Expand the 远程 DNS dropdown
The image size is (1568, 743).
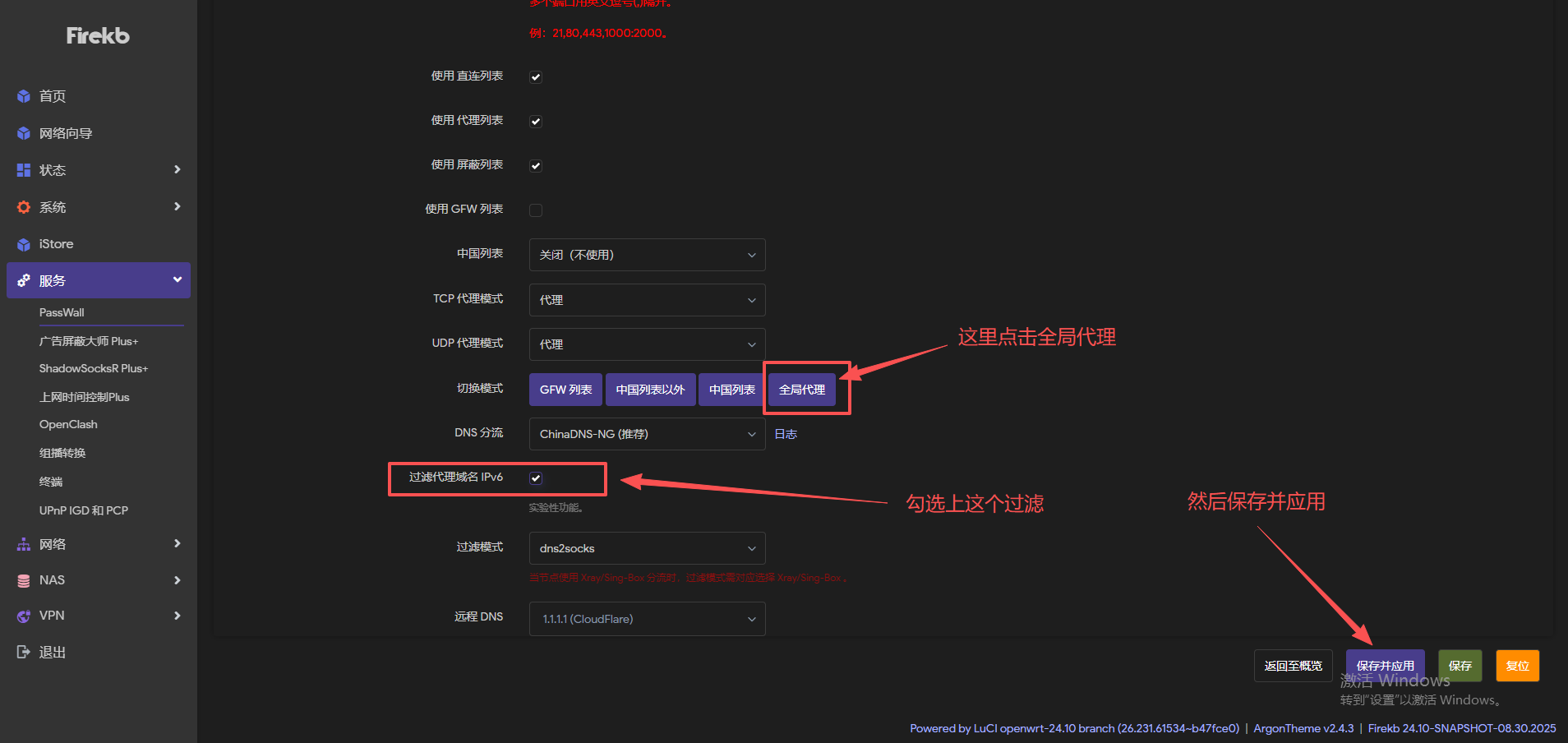click(x=647, y=619)
